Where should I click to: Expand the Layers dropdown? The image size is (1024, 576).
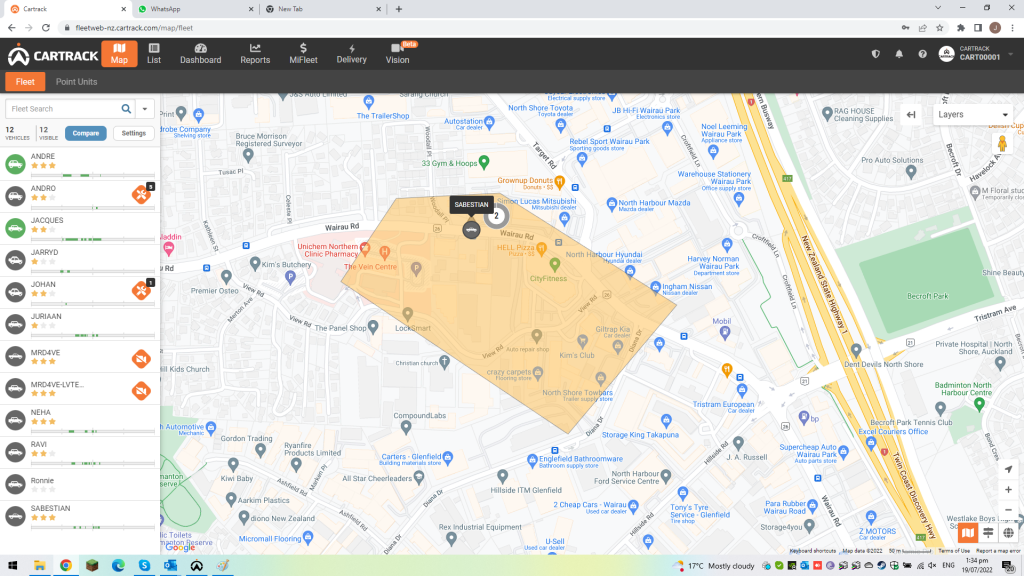click(972, 115)
